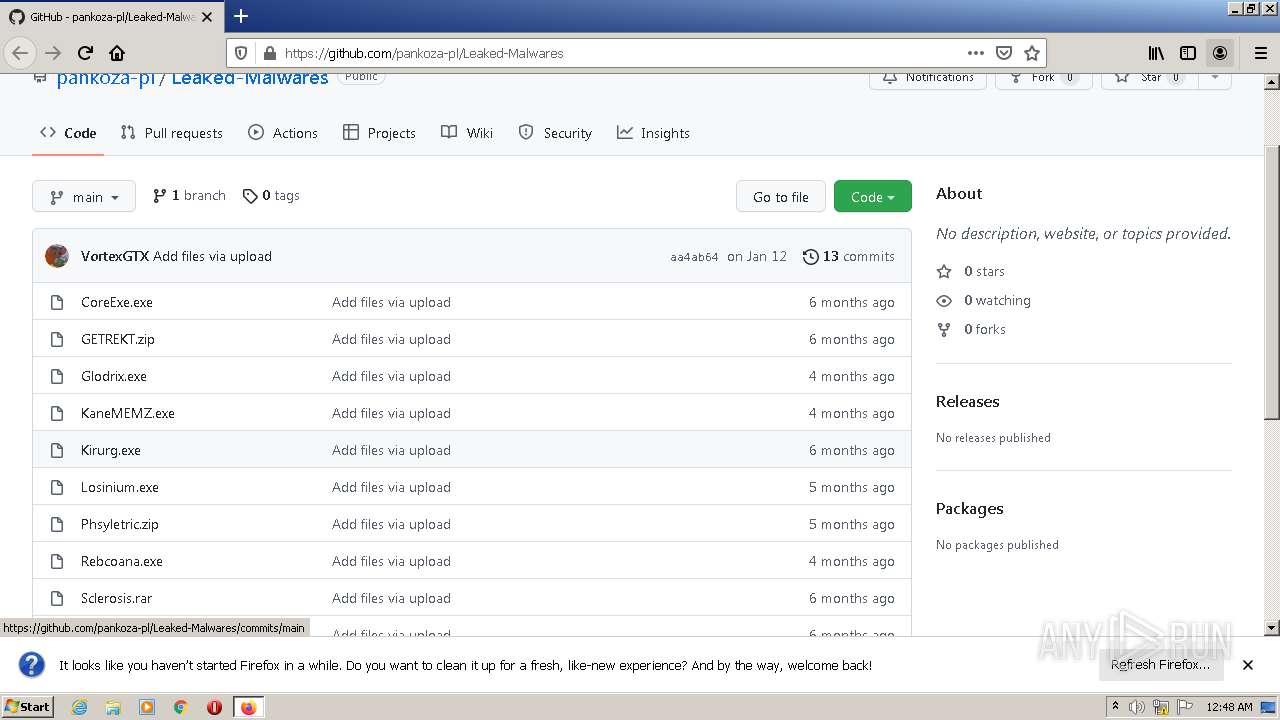Image resolution: width=1280 pixels, height=720 pixels.
Task: Open the Wiki tab
Action: click(467, 133)
